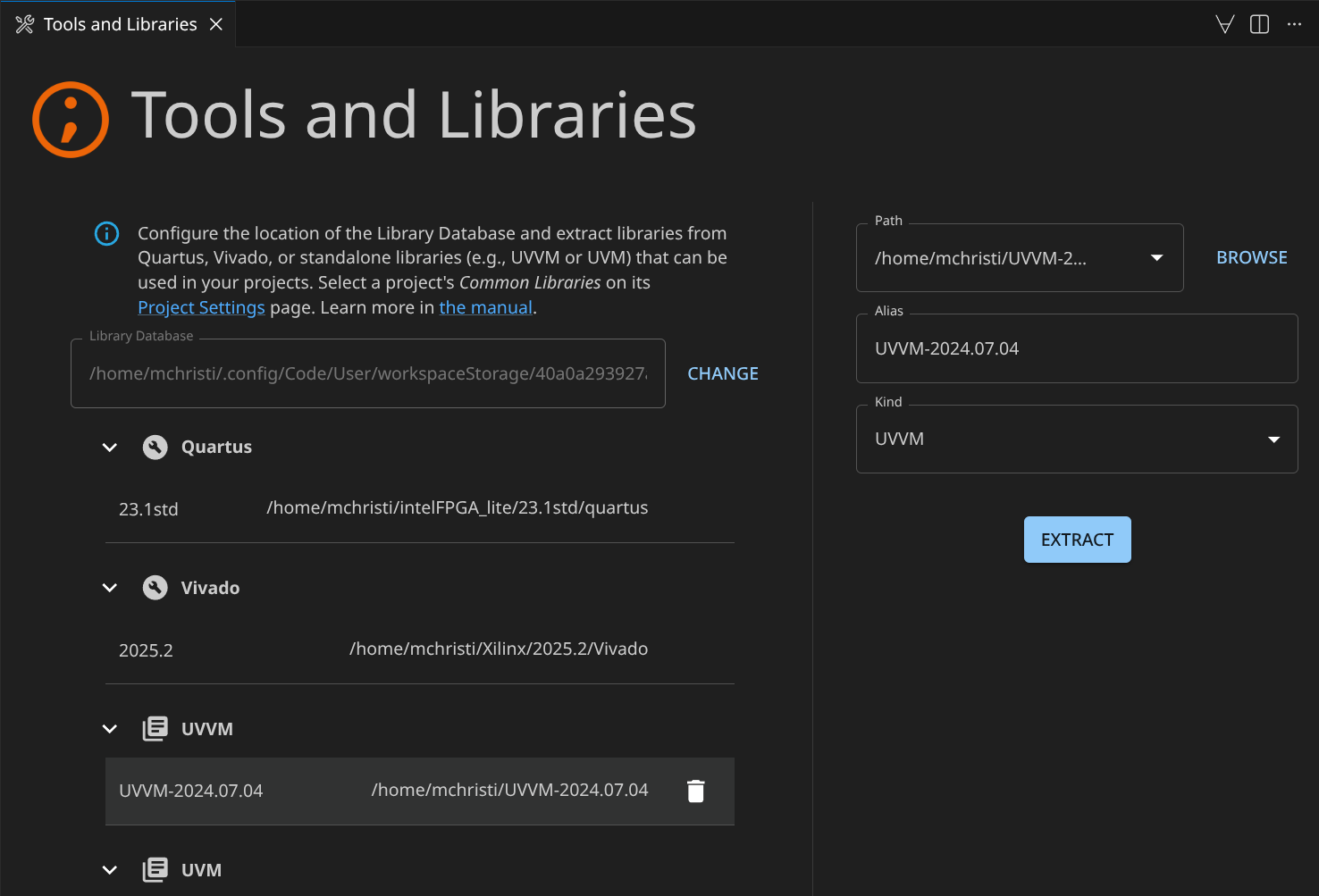
Task: Click the Quartus wrench icon
Action: [x=155, y=448]
